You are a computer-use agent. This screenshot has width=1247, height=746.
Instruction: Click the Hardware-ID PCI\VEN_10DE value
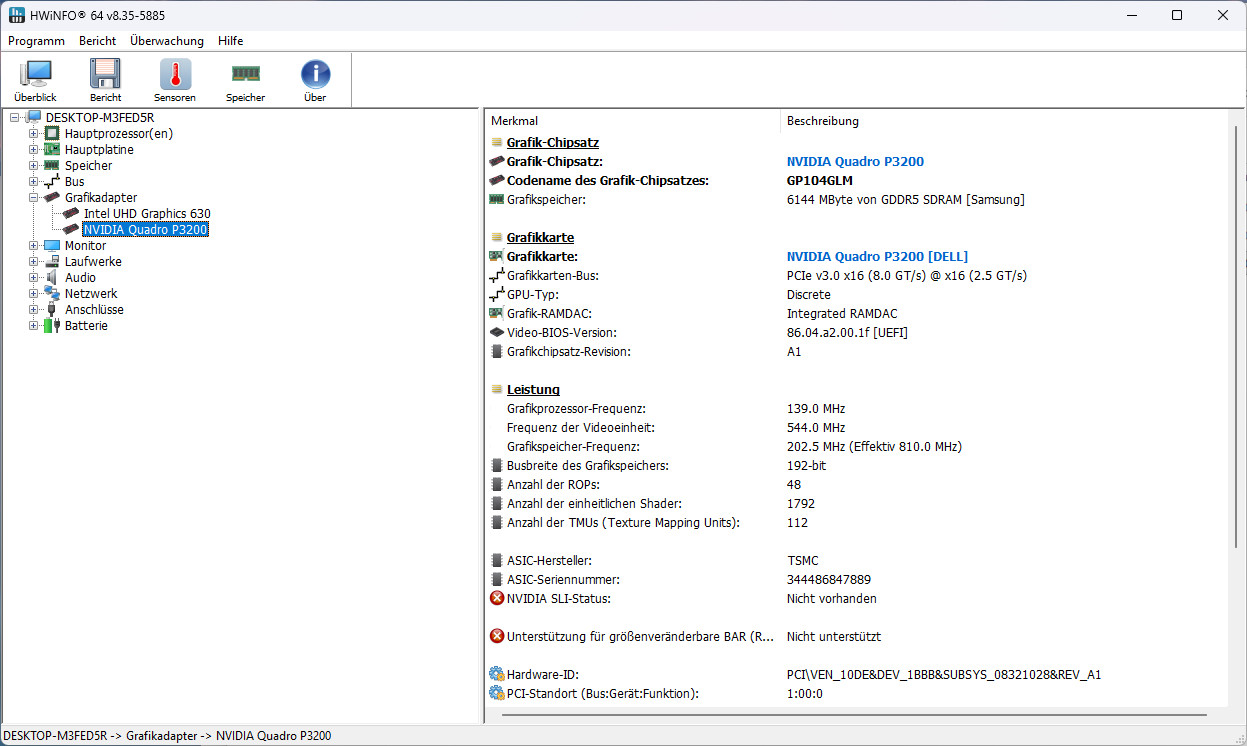click(944, 675)
